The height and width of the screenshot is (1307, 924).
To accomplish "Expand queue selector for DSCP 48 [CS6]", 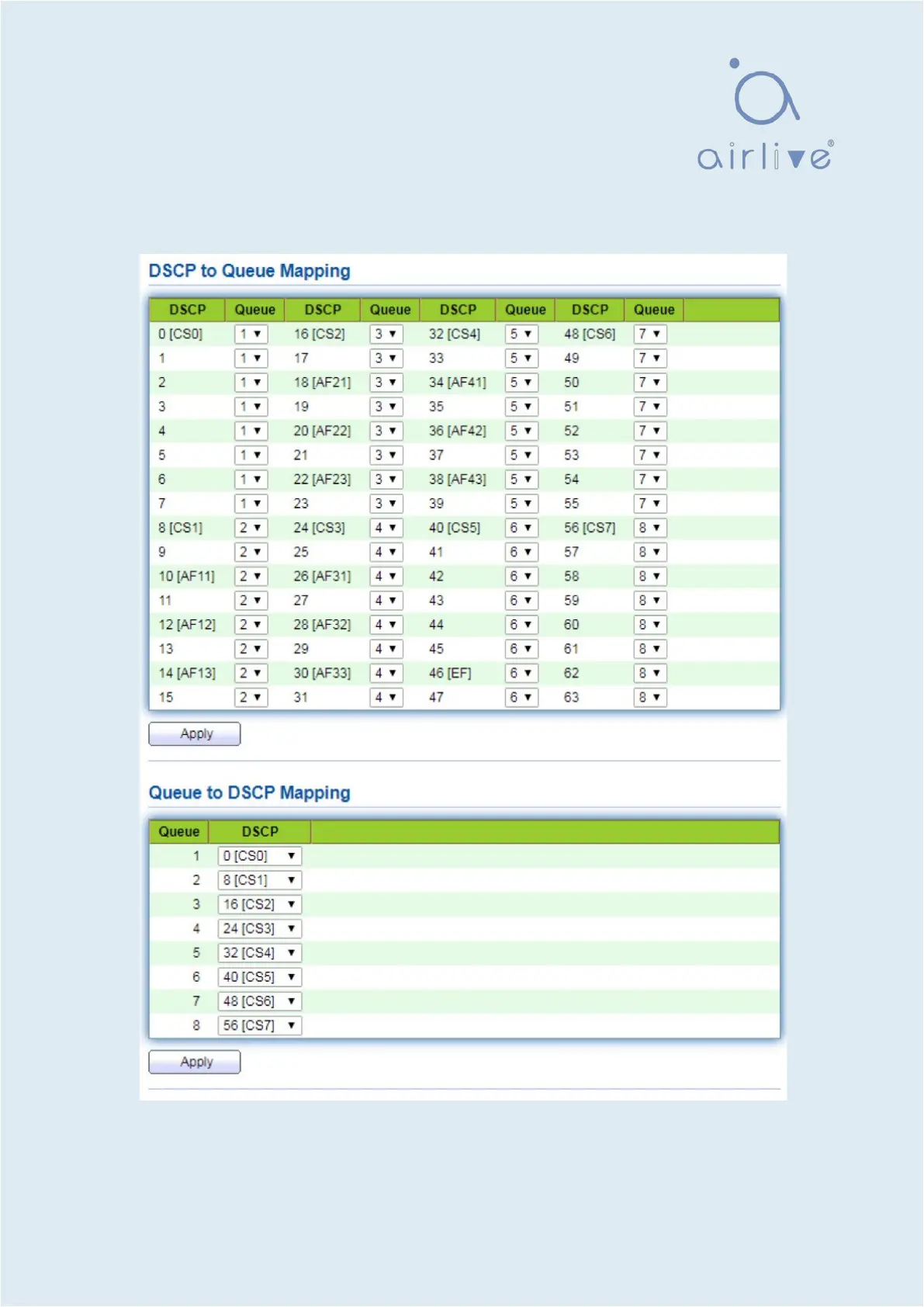I will [x=649, y=335].
